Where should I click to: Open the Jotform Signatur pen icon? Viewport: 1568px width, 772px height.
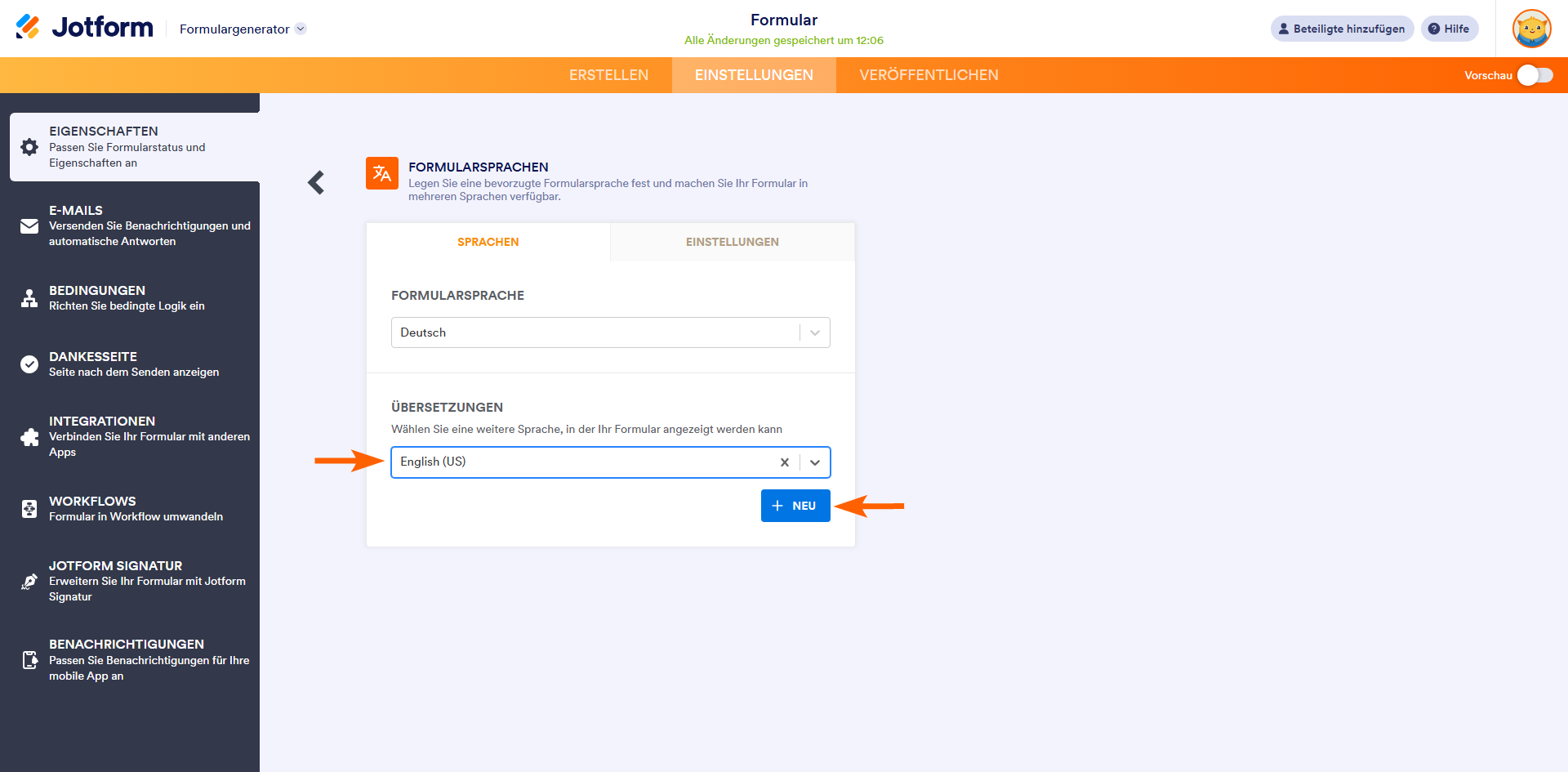pyautogui.click(x=29, y=581)
